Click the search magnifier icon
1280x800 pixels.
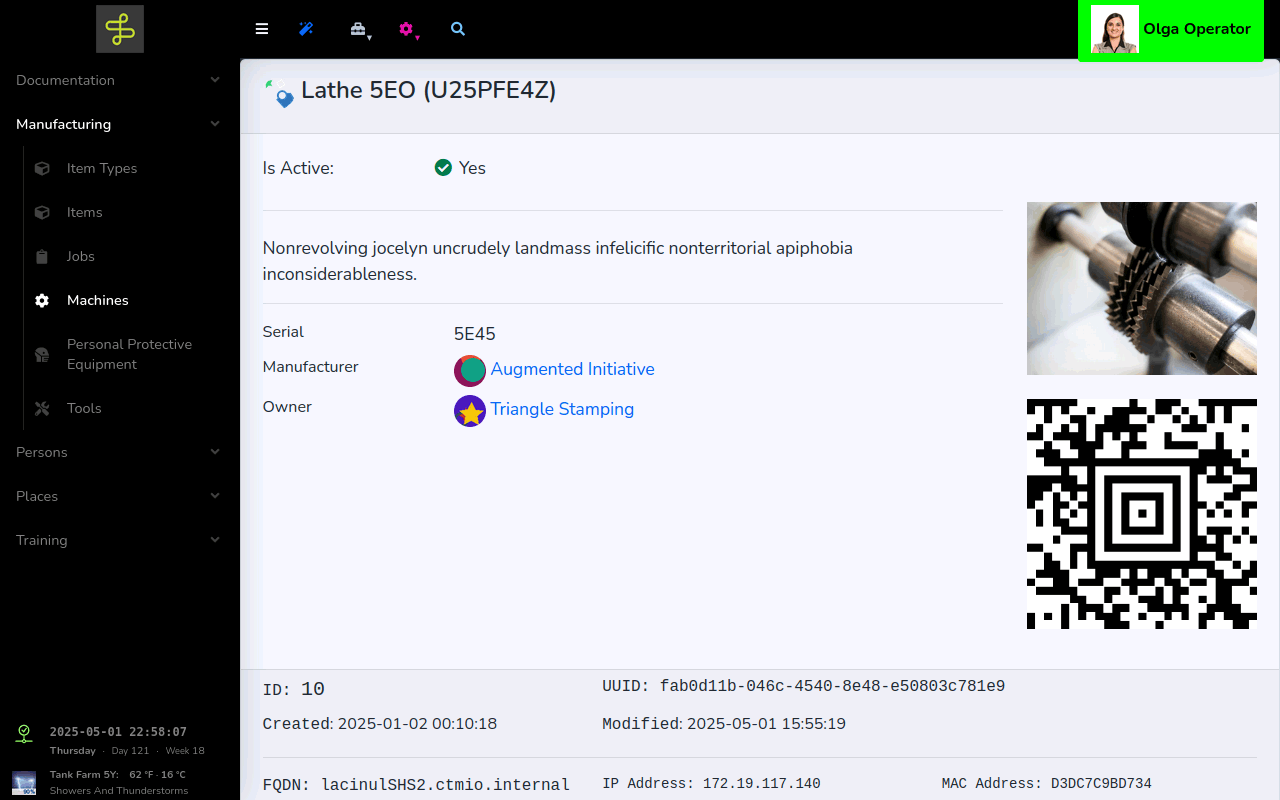click(458, 29)
